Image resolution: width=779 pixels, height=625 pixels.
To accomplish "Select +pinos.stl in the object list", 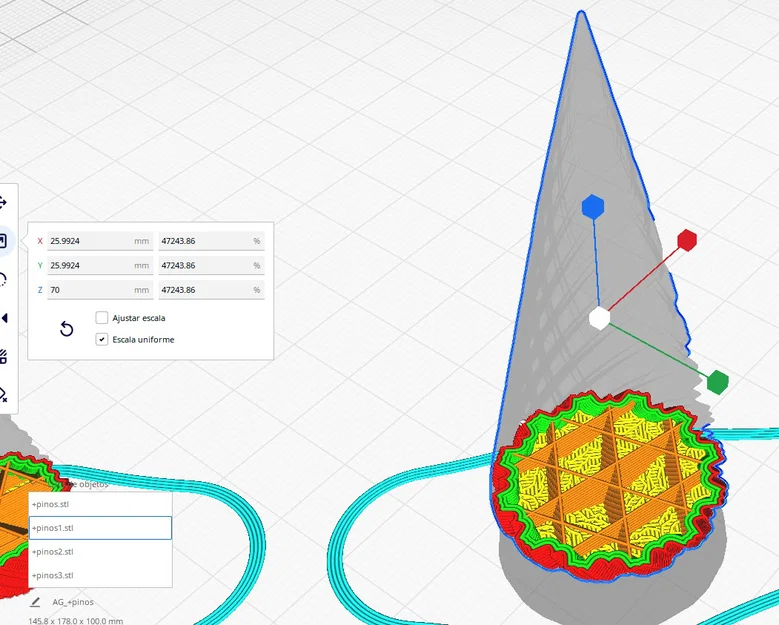I will (100, 504).
